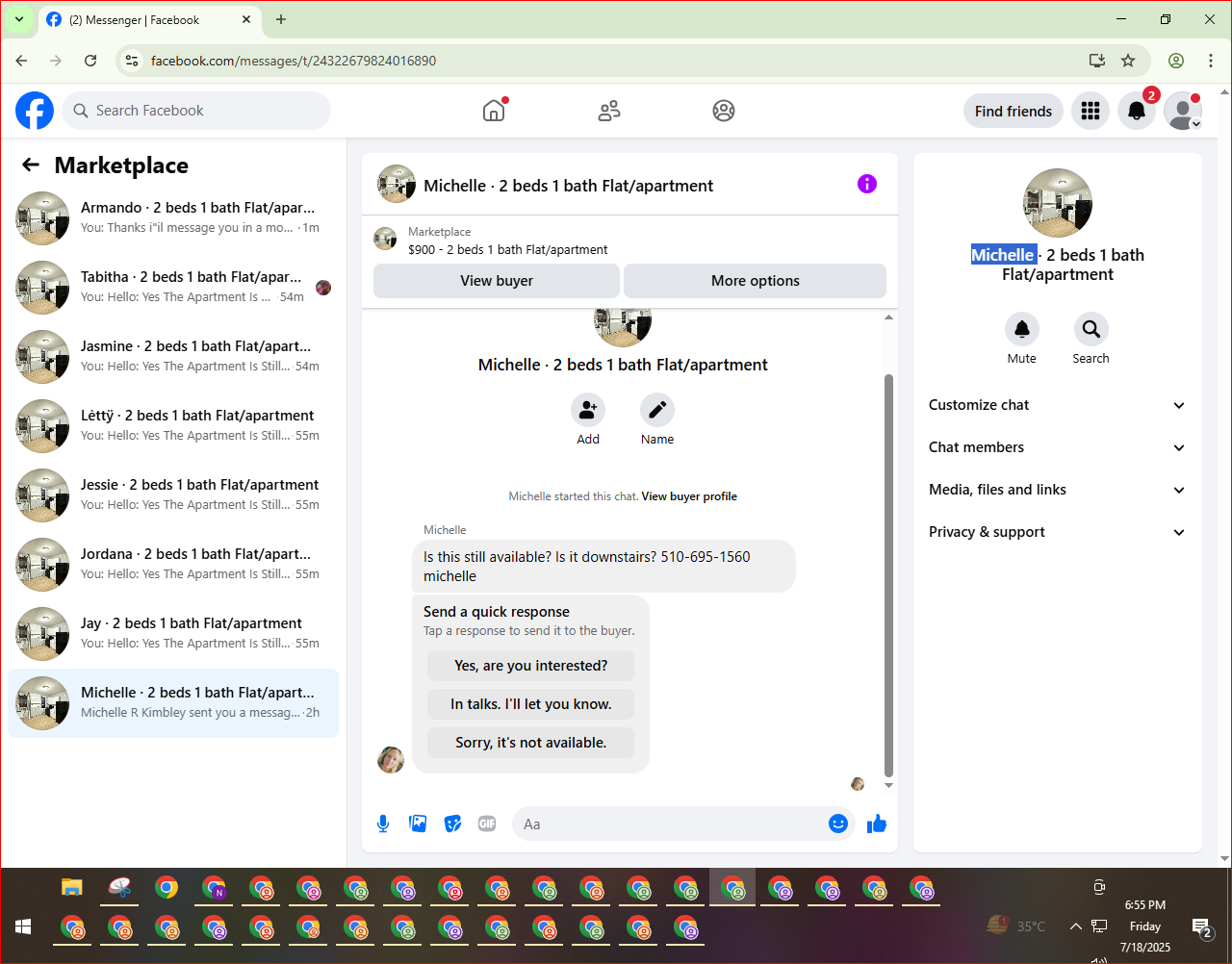Screen dimensions: 1232x964
Task: Click the View buyer button
Action: 497,281
